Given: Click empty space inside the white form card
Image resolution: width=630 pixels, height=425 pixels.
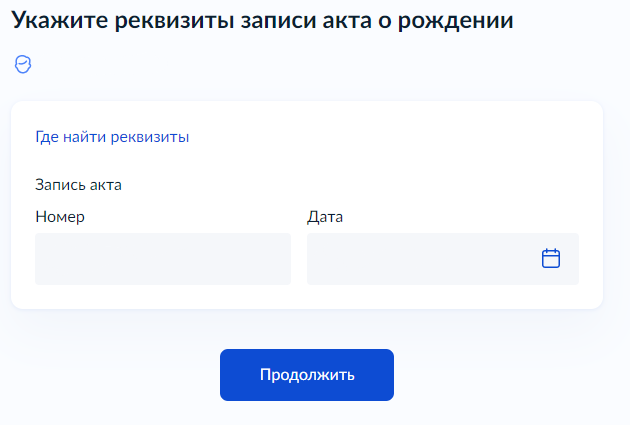Looking at the screenshot, I should [x=402, y=161].
